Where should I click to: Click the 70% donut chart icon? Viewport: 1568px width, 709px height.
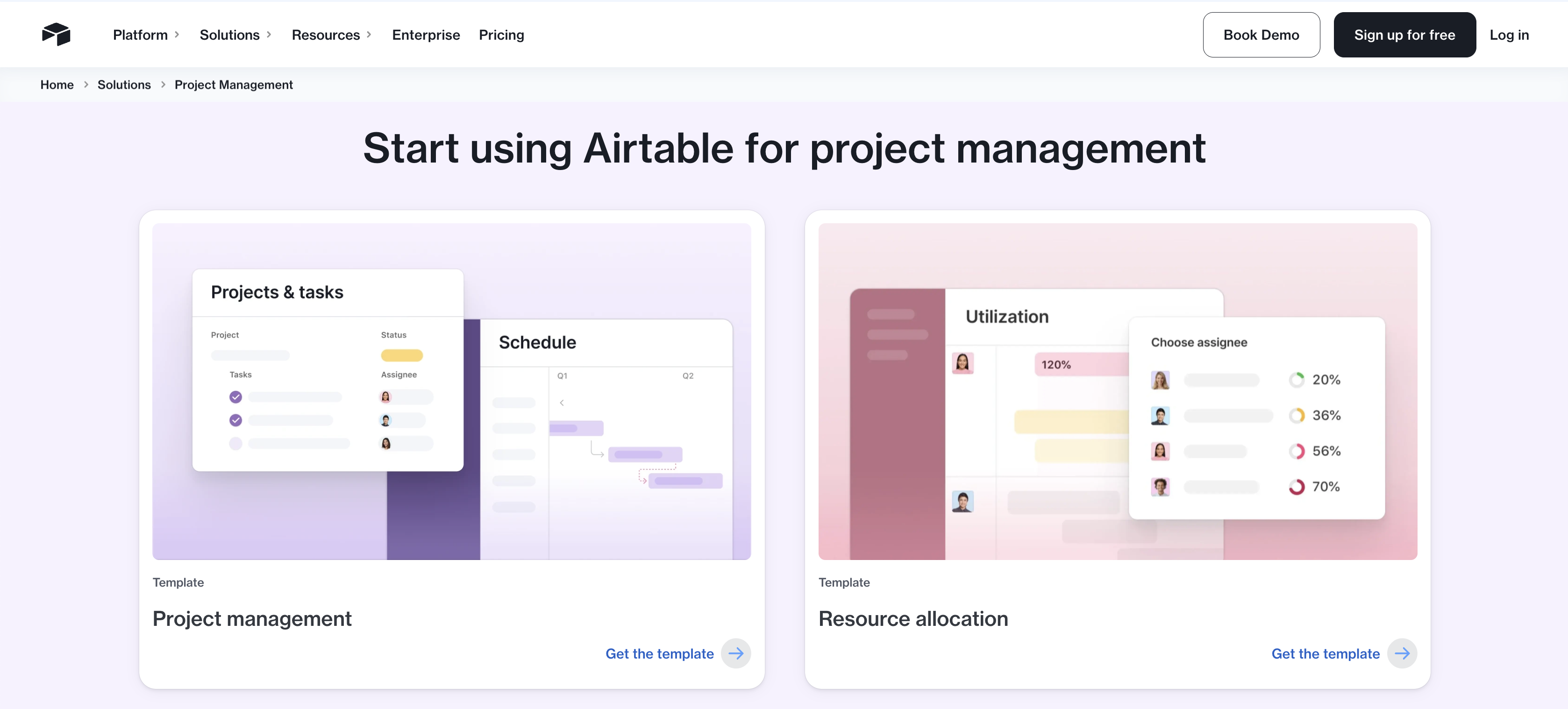1297,486
